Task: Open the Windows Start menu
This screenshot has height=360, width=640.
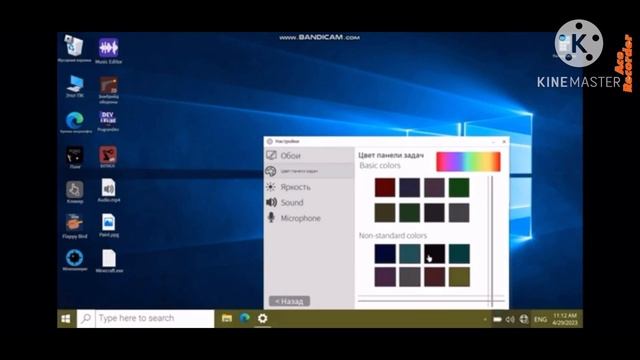Action: click(x=66, y=318)
